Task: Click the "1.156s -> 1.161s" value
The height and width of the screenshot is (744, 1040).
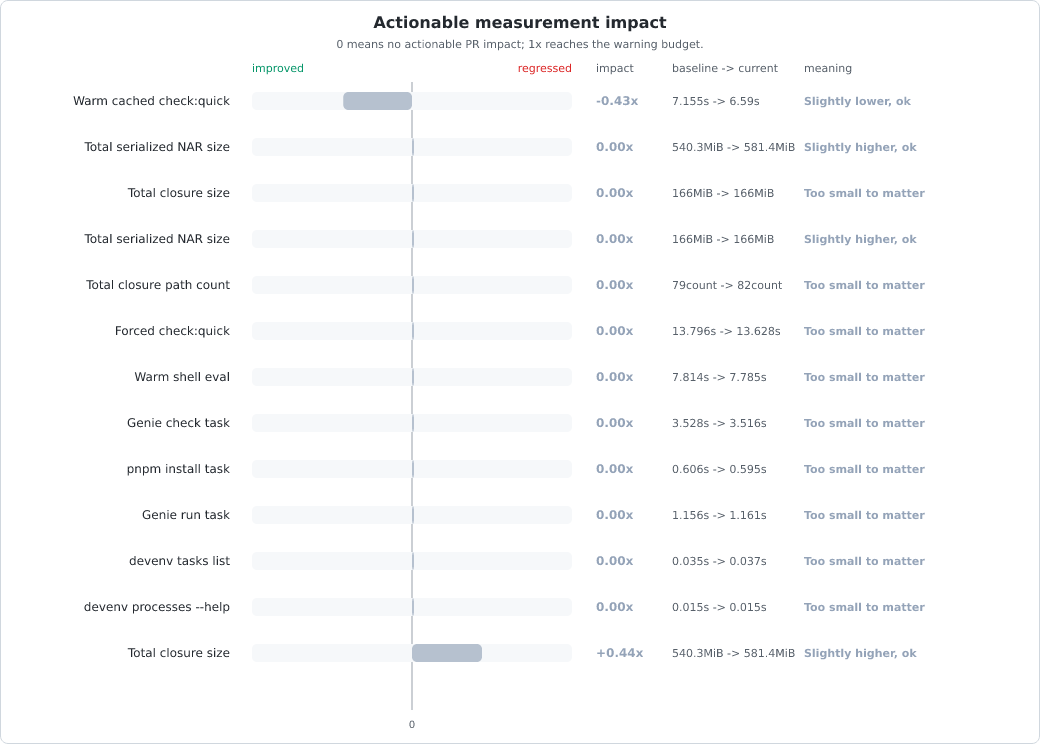Action: tap(719, 515)
